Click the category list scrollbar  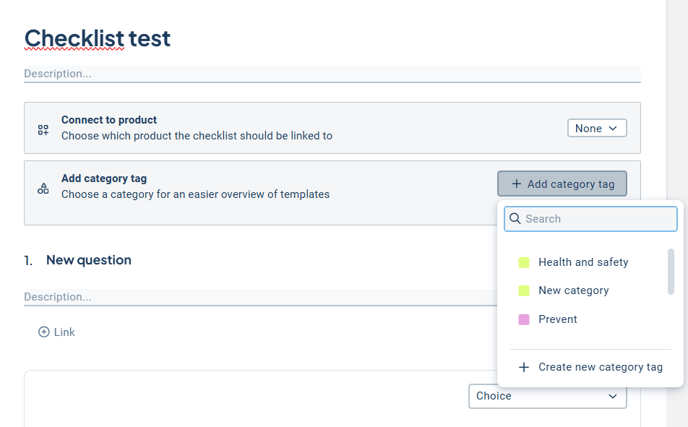coord(671,271)
